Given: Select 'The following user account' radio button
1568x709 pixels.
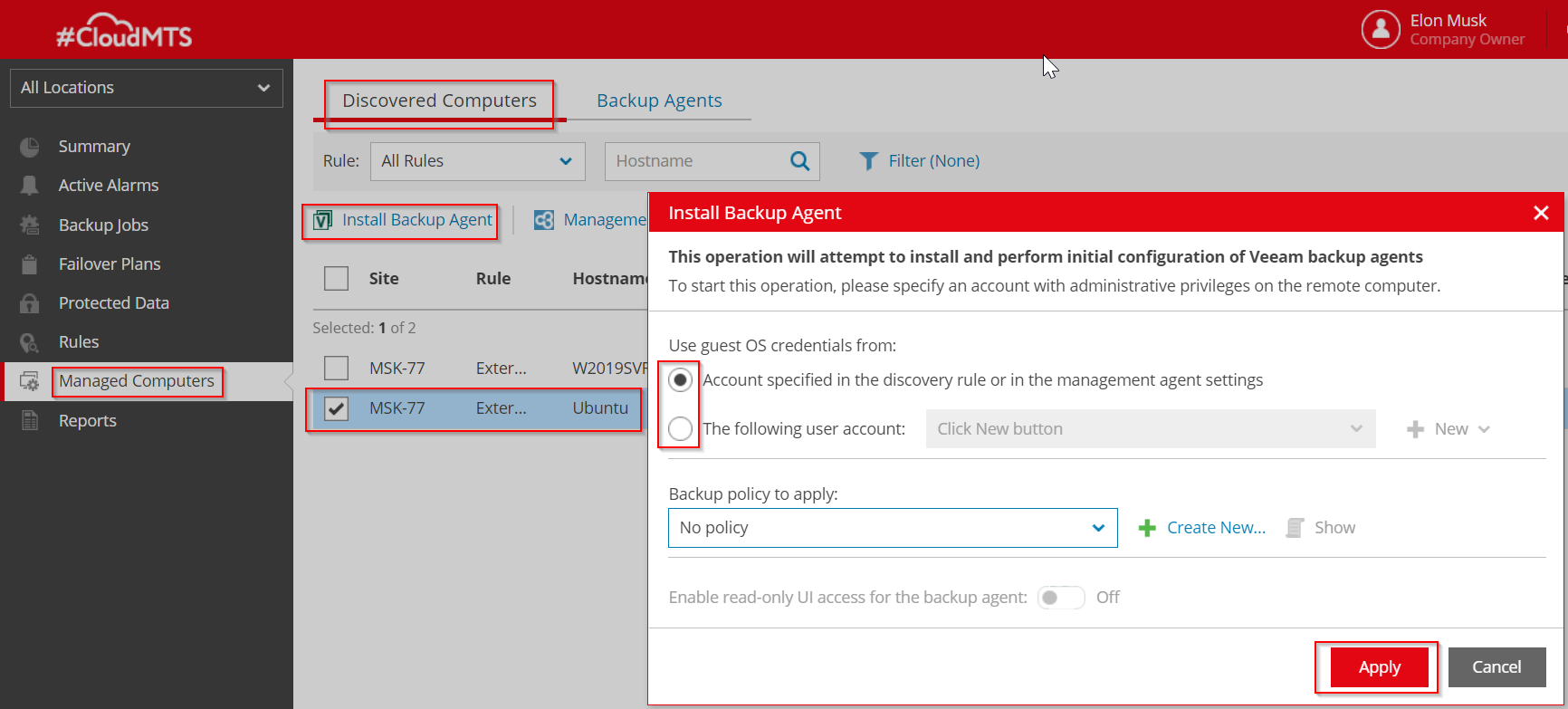Looking at the screenshot, I should coord(681,429).
